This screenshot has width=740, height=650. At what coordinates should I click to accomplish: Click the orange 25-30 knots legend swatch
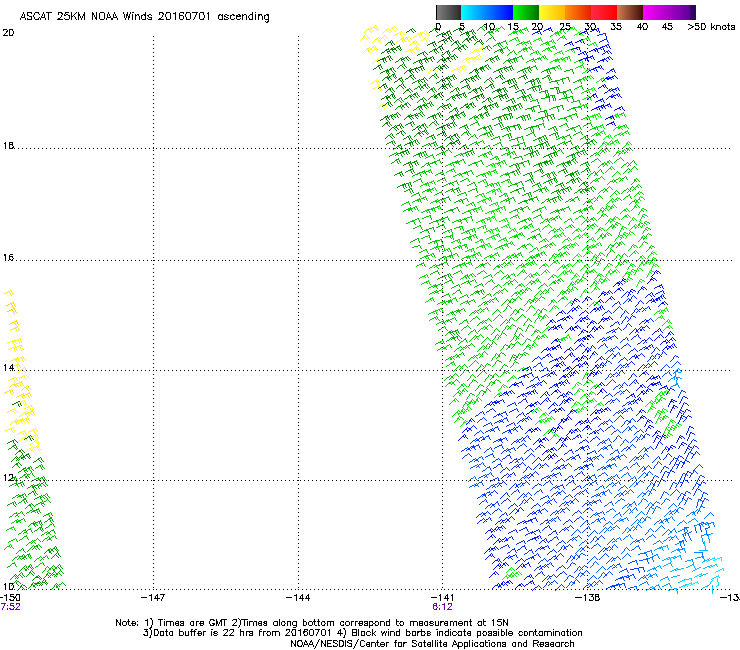tap(578, 12)
